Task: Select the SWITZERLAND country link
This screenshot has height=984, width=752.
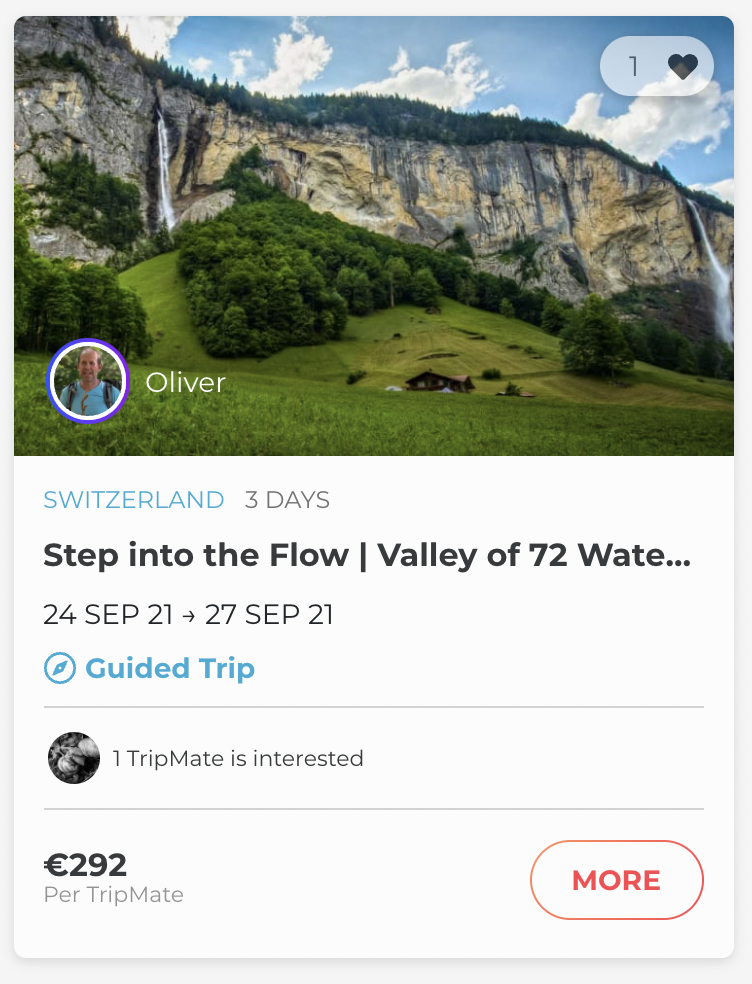Action: (x=134, y=500)
